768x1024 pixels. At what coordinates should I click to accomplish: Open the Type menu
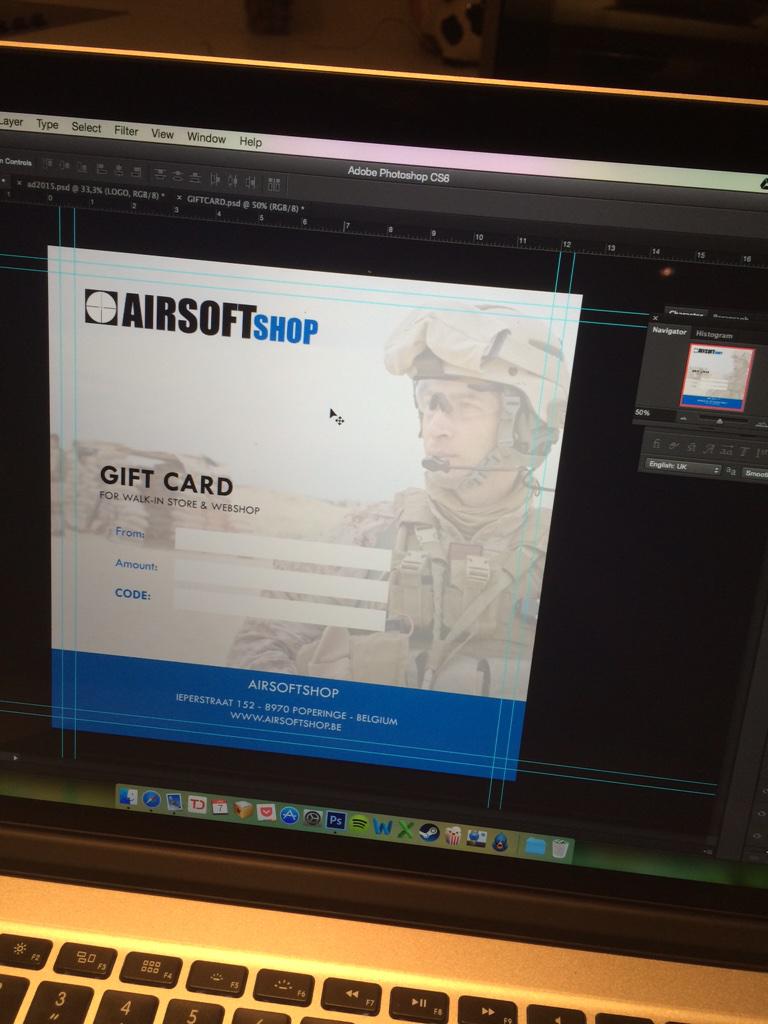(47, 124)
